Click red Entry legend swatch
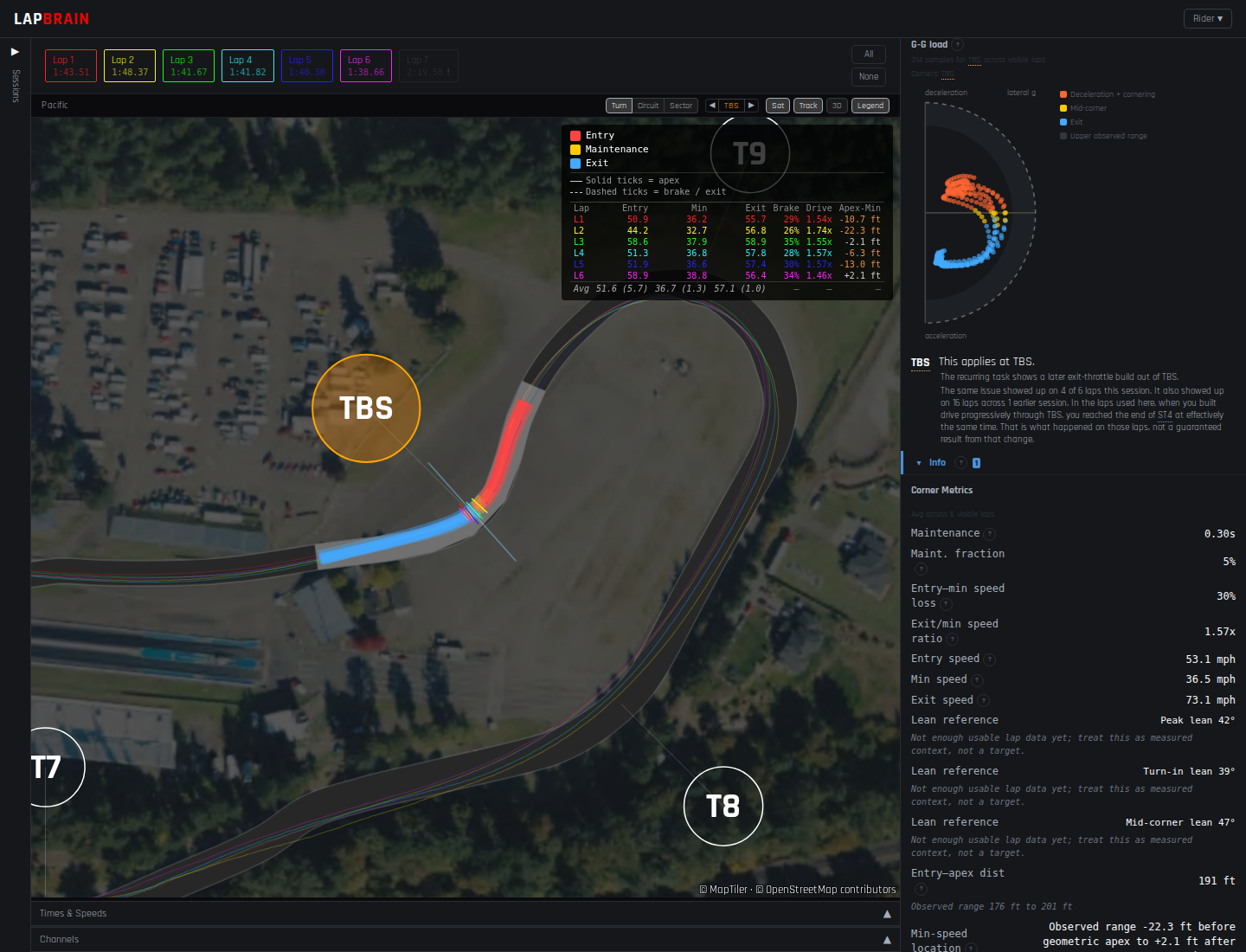The width and height of the screenshot is (1246, 952). [x=575, y=136]
